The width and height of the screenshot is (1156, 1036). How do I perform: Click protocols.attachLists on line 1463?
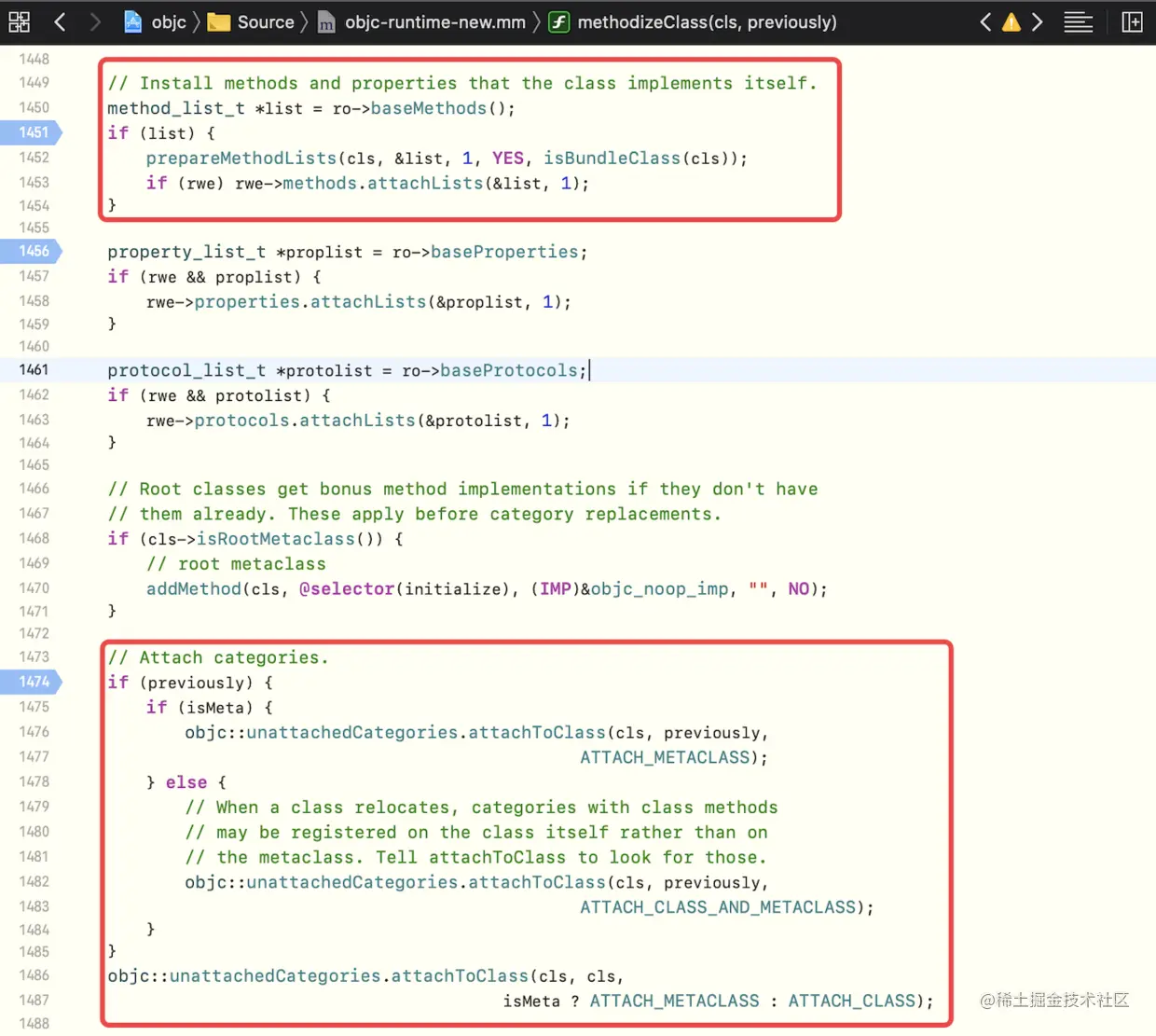coord(305,421)
